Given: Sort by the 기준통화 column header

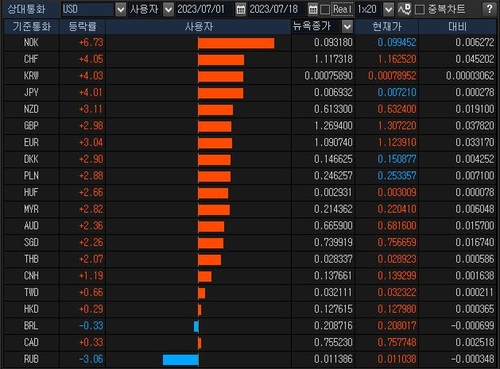Looking at the screenshot, I should (x=32, y=26).
